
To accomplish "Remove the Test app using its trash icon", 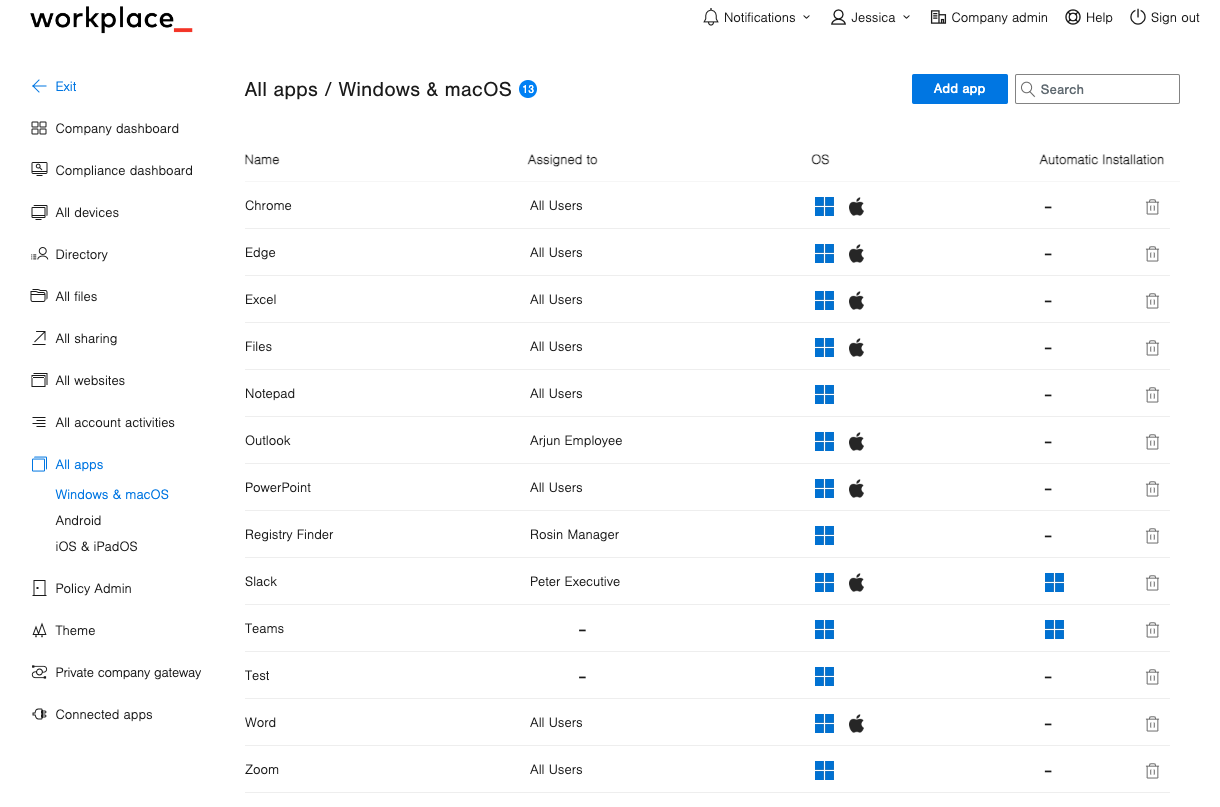I will pos(1152,676).
